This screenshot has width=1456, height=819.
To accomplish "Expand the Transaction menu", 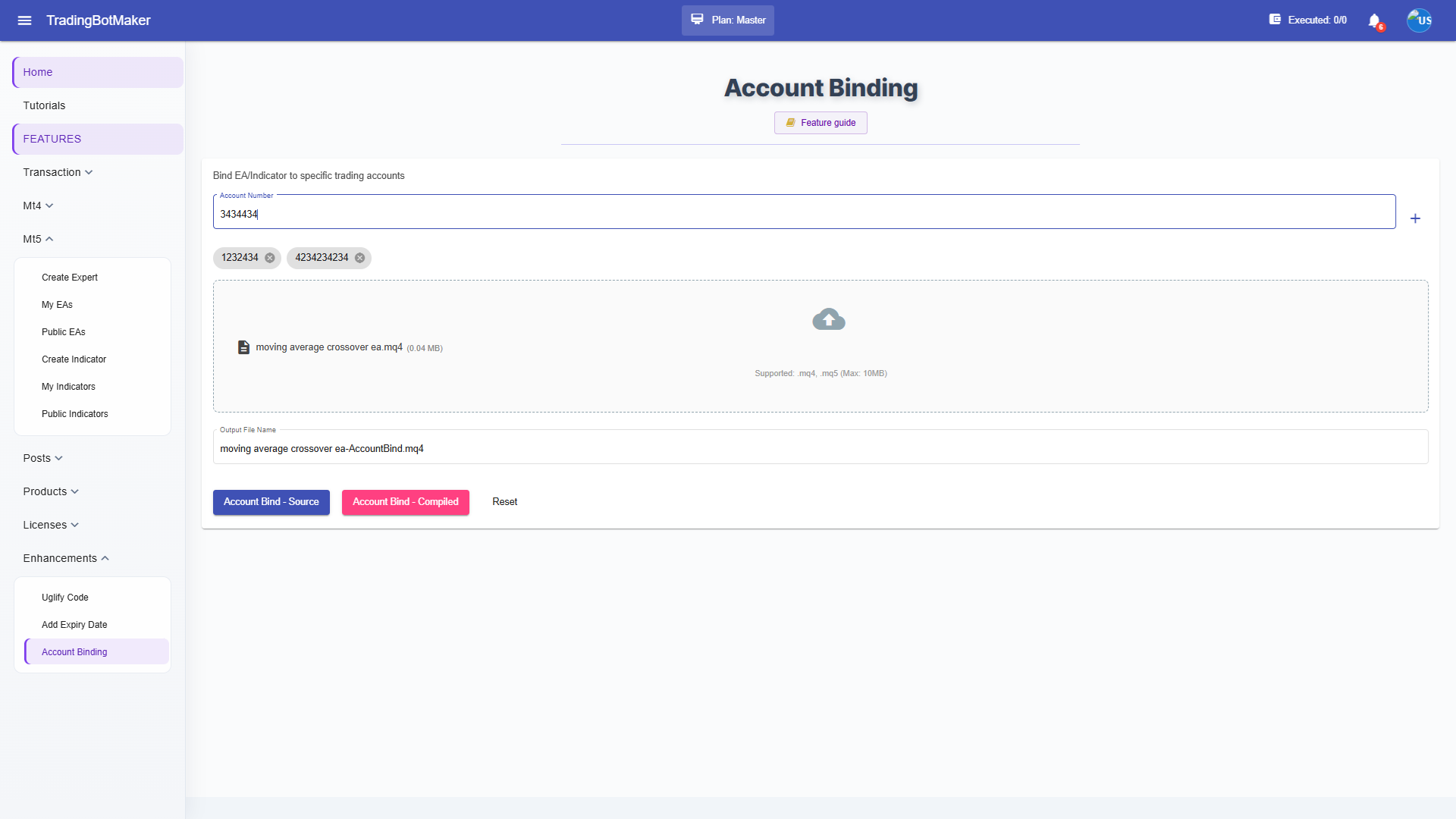I will pyautogui.click(x=58, y=172).
